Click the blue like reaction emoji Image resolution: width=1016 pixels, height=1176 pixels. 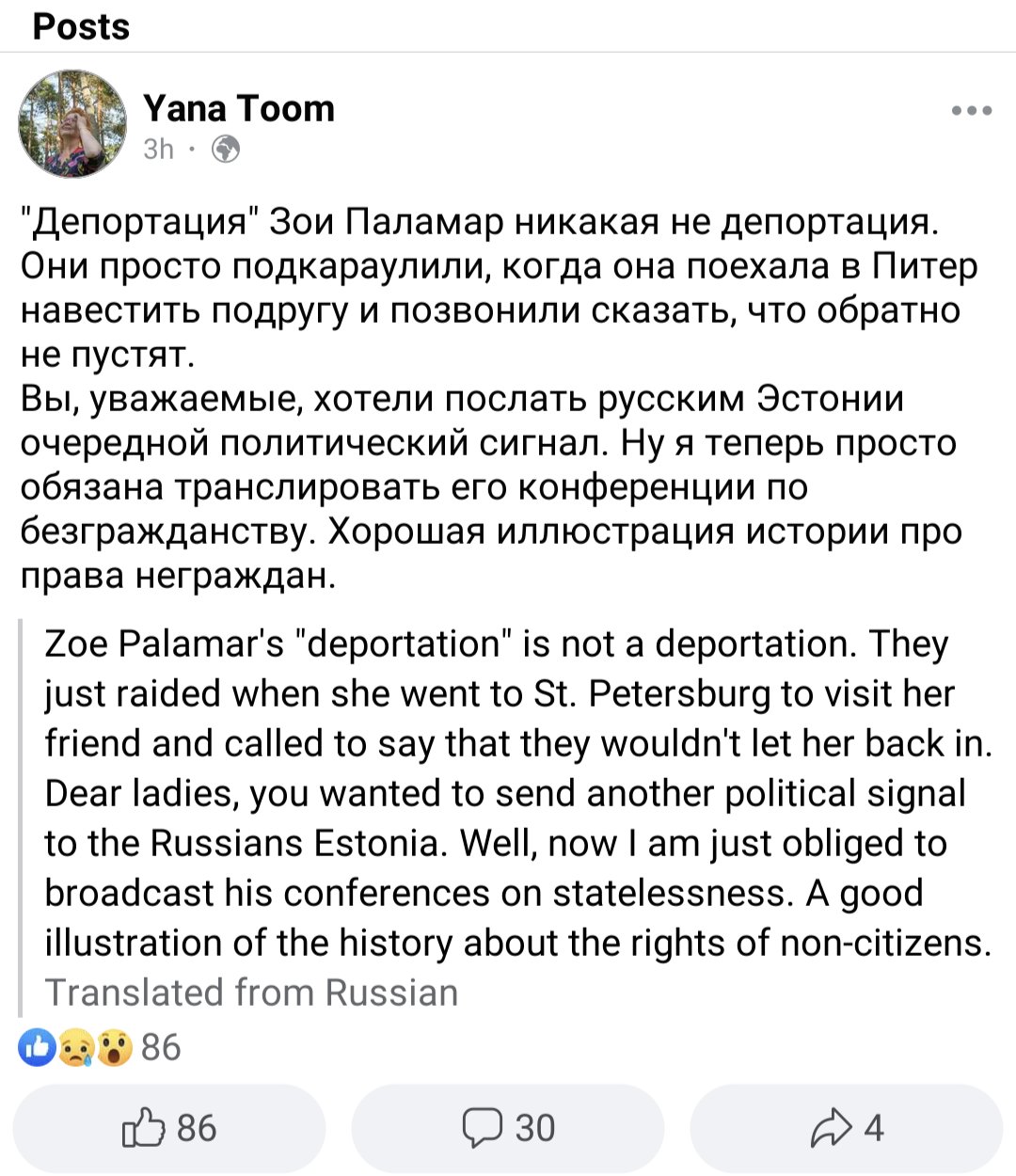(38, 1047)
